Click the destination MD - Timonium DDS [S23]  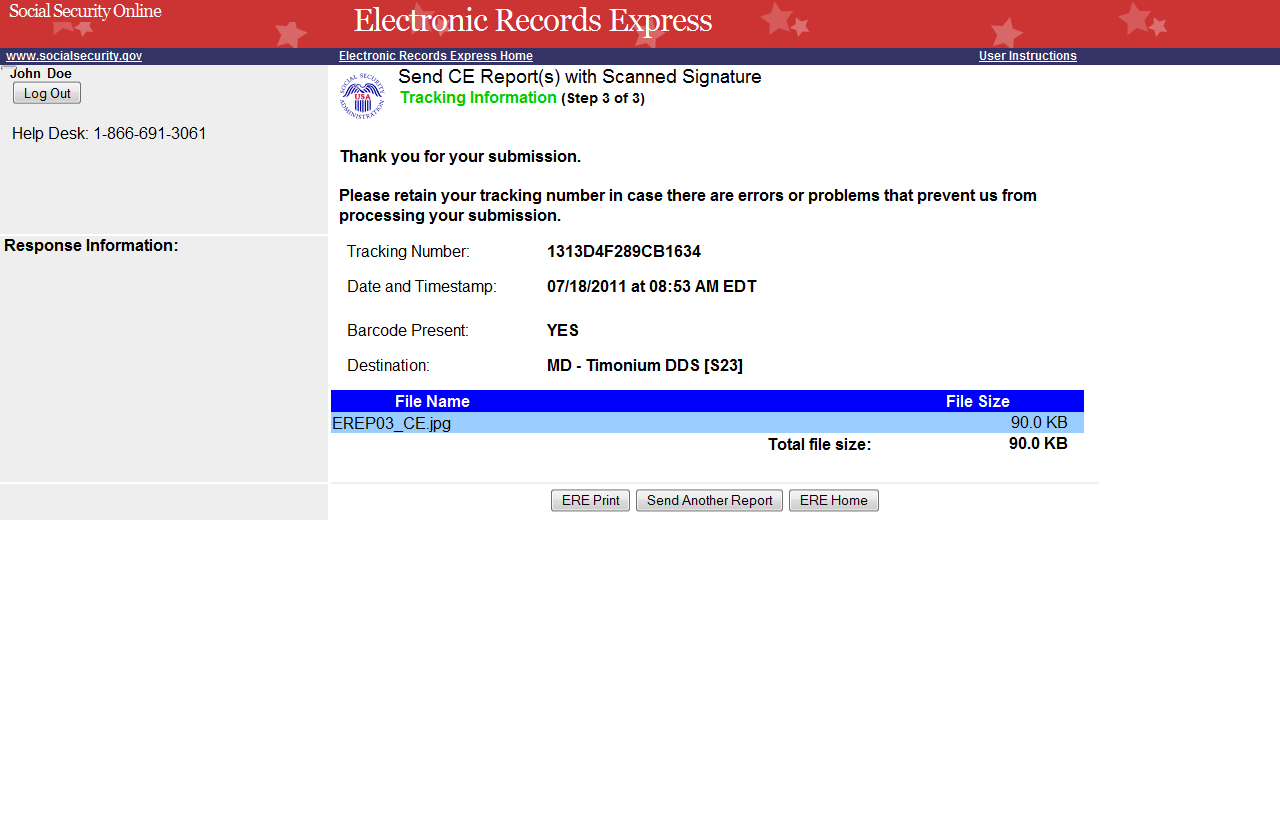tap(645, 366)
